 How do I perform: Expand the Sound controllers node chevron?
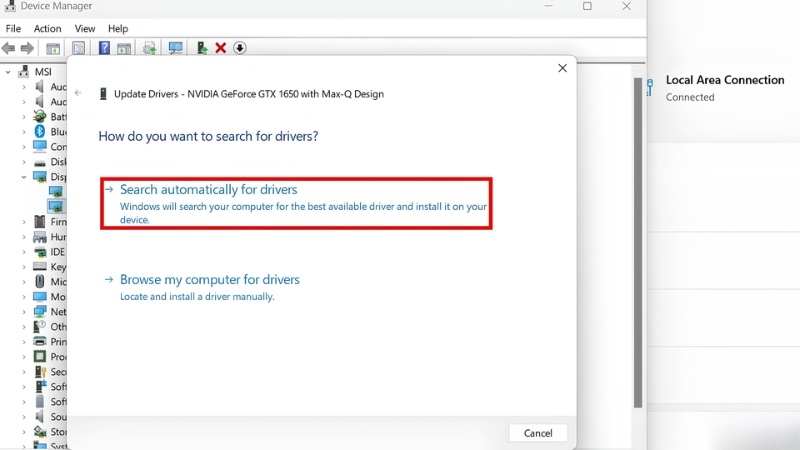23,417
